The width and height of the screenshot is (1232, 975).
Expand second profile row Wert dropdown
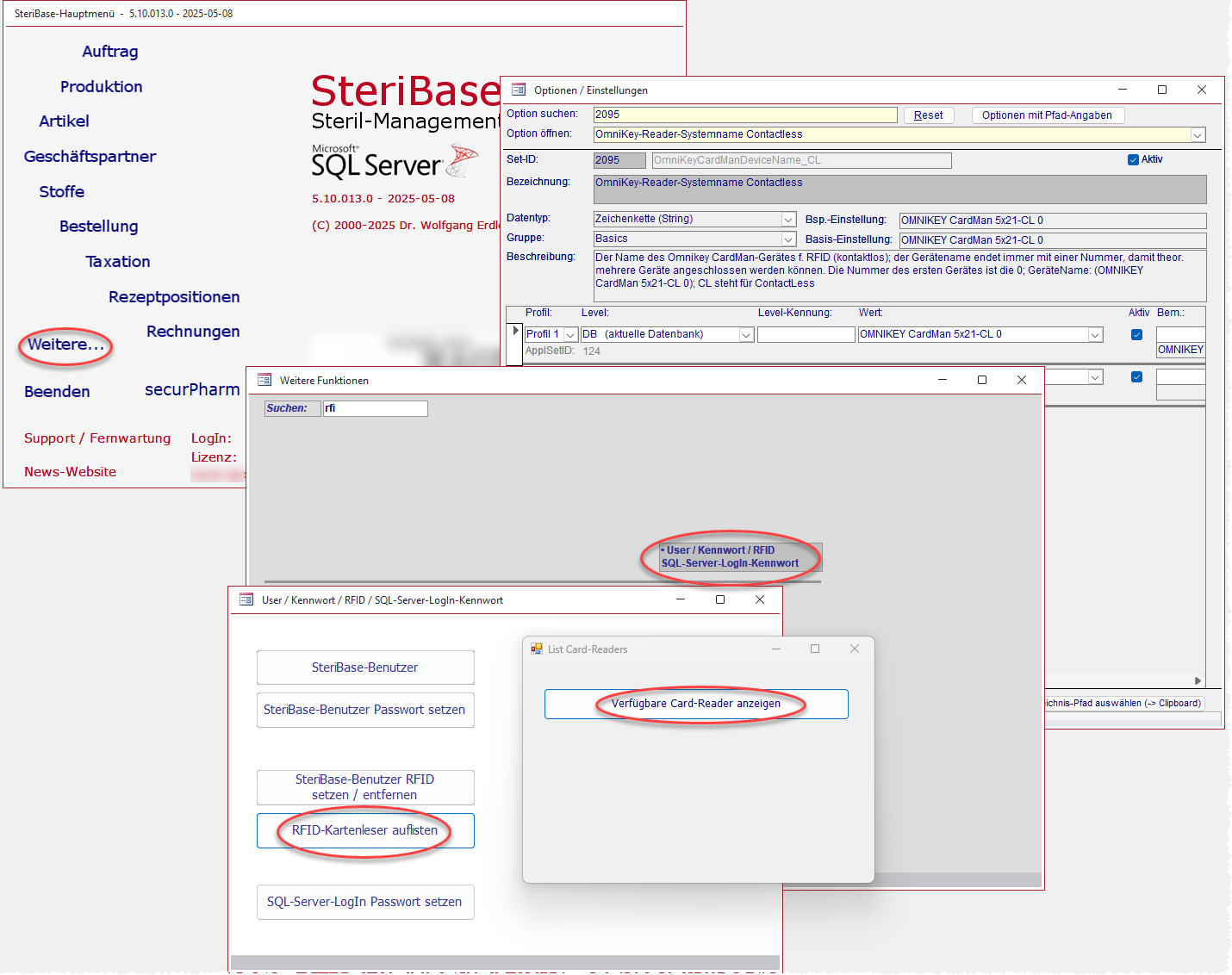click(x=1096, y=377)
